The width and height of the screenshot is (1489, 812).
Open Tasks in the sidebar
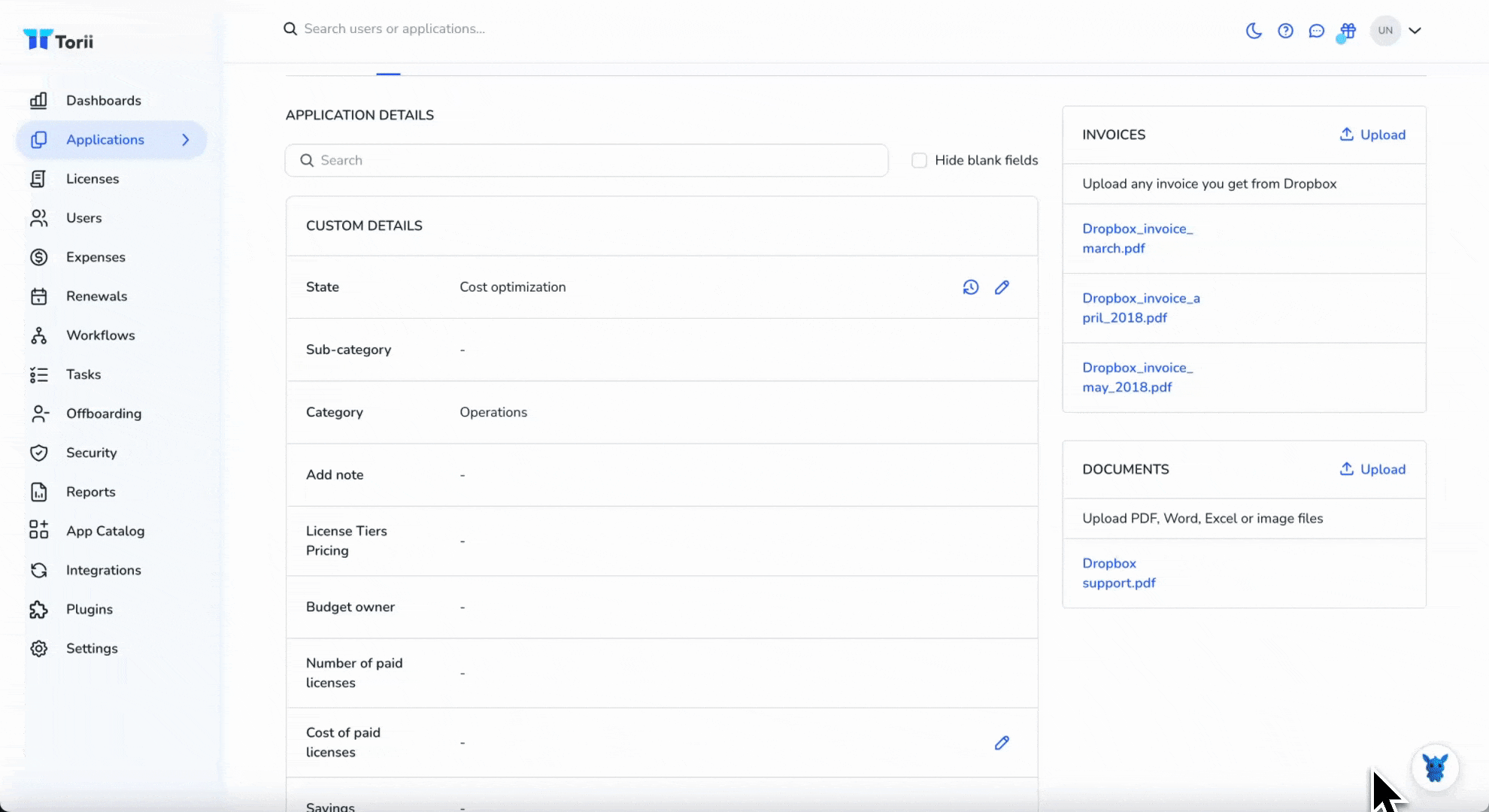[83, 374]
